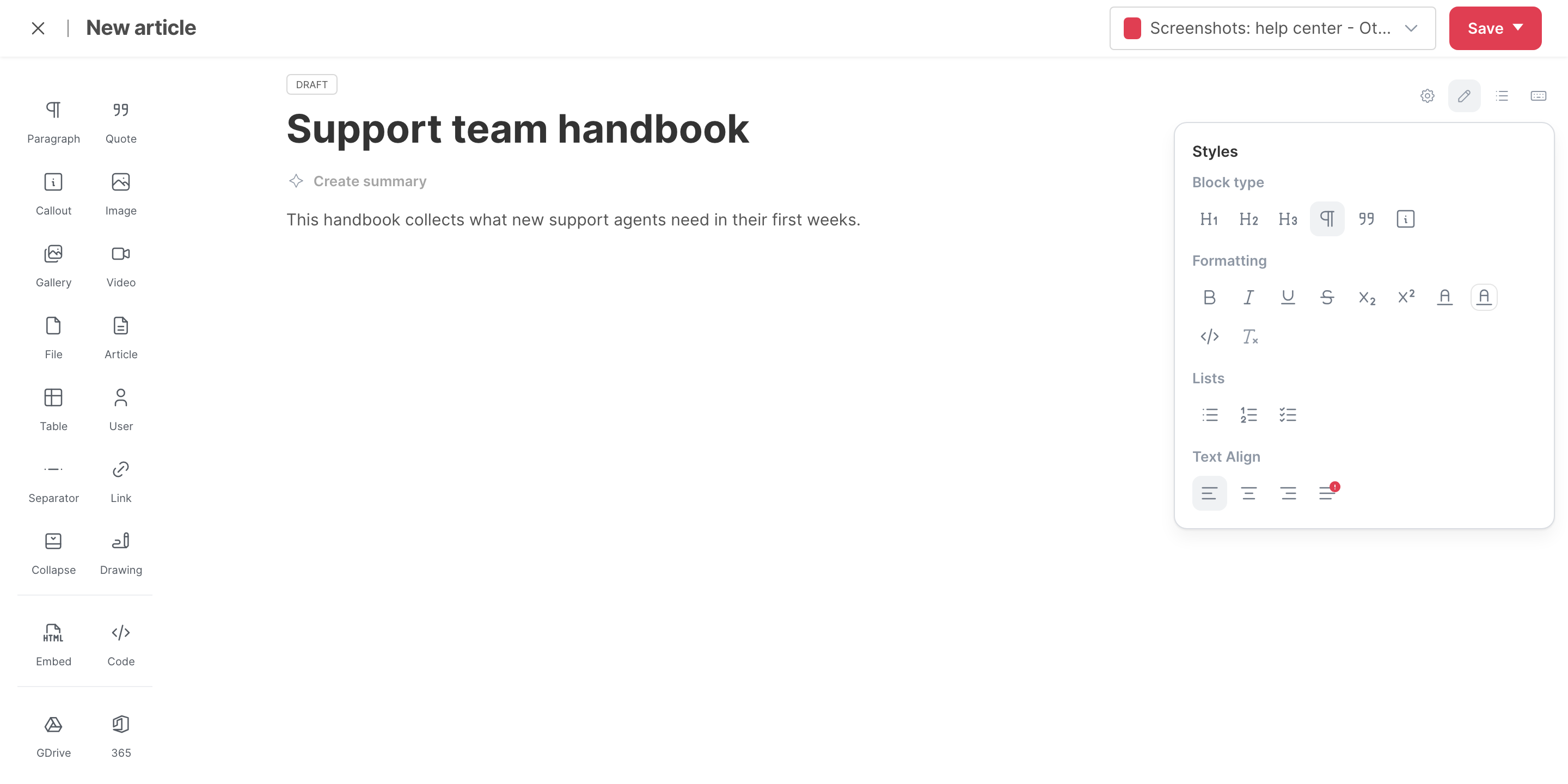
Task: Insert an Article reference block
Action: [x=120, y=338]
